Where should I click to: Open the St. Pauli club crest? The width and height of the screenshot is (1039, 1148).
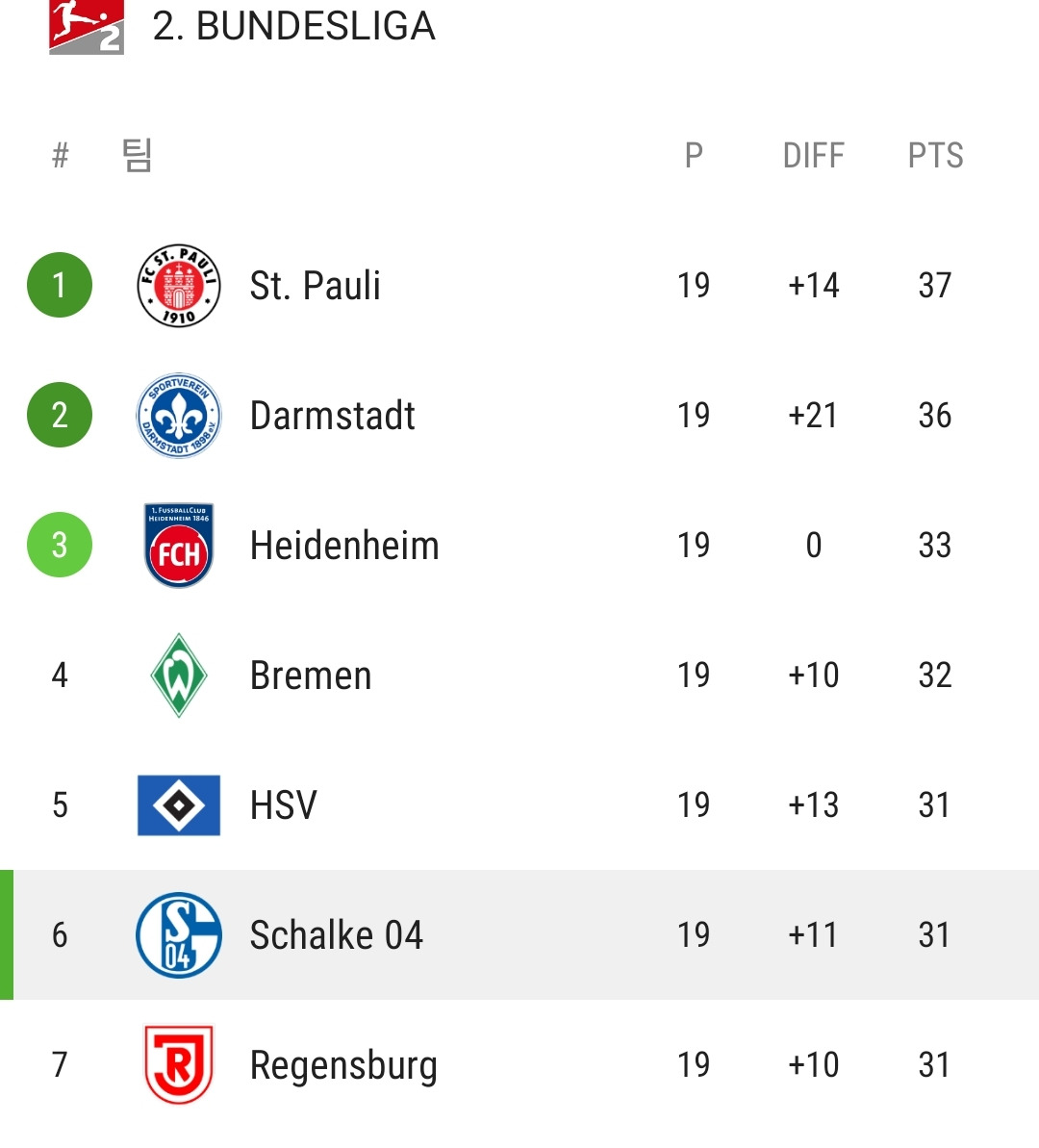click(179, 286)
